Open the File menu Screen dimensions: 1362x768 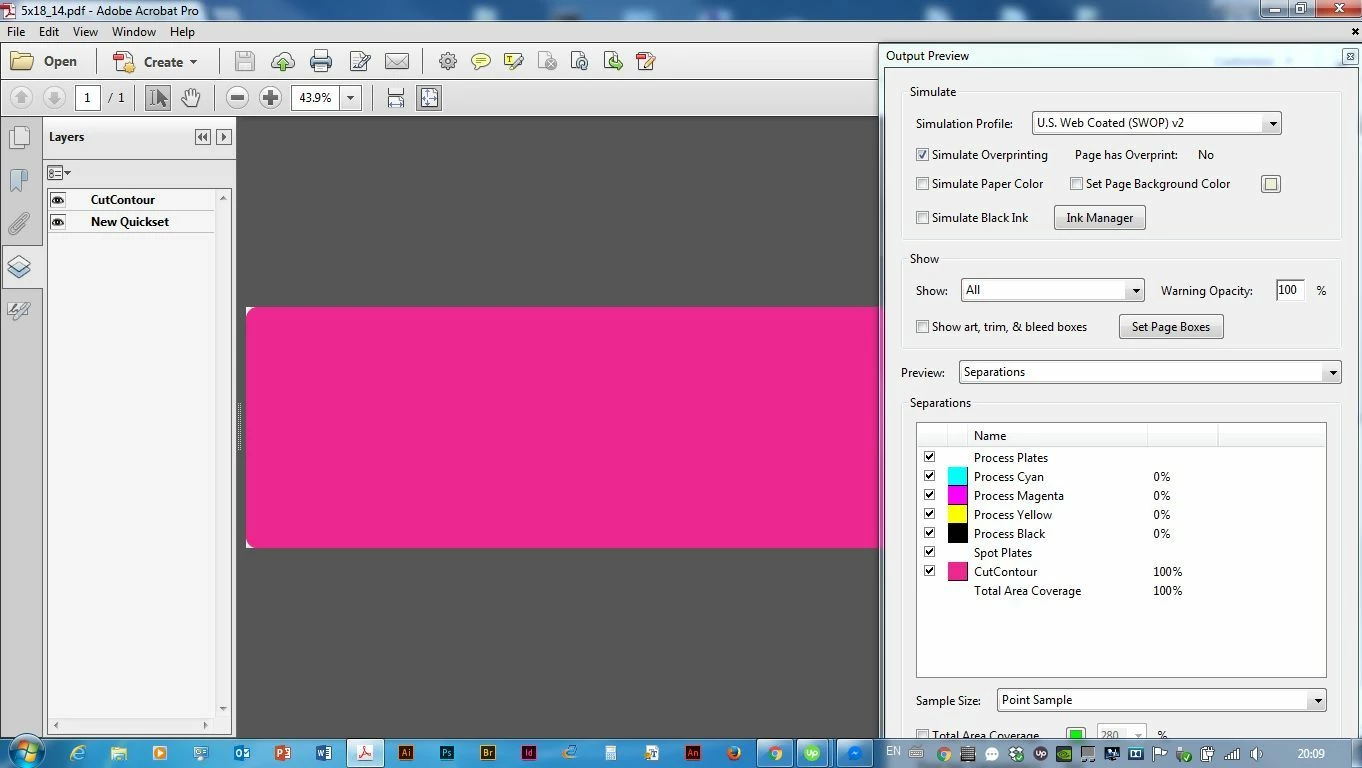[x=16, y=32]
